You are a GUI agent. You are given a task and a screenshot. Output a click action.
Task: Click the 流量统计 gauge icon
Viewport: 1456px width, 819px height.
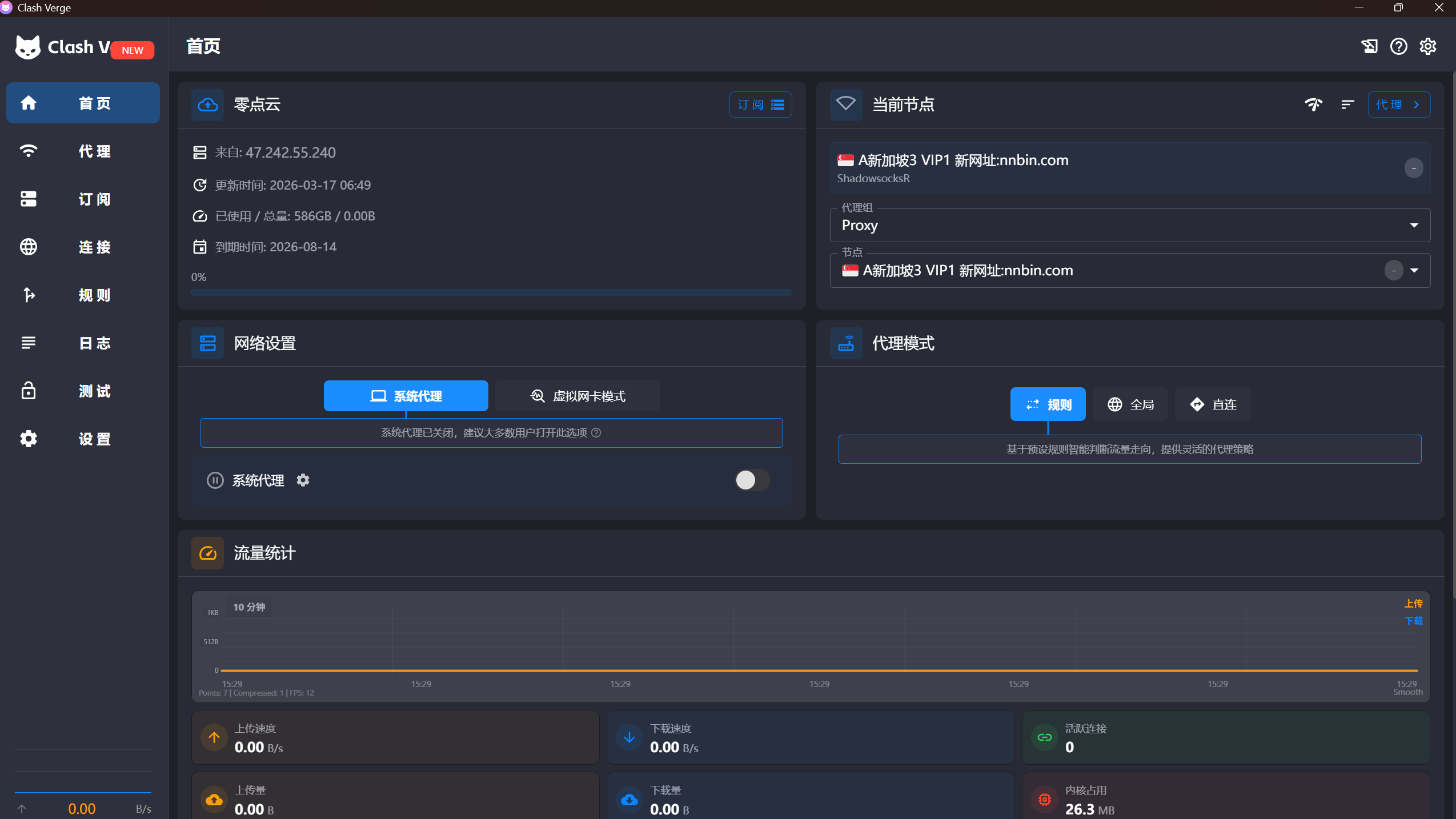pyautogui.click(x=207, y=553)
